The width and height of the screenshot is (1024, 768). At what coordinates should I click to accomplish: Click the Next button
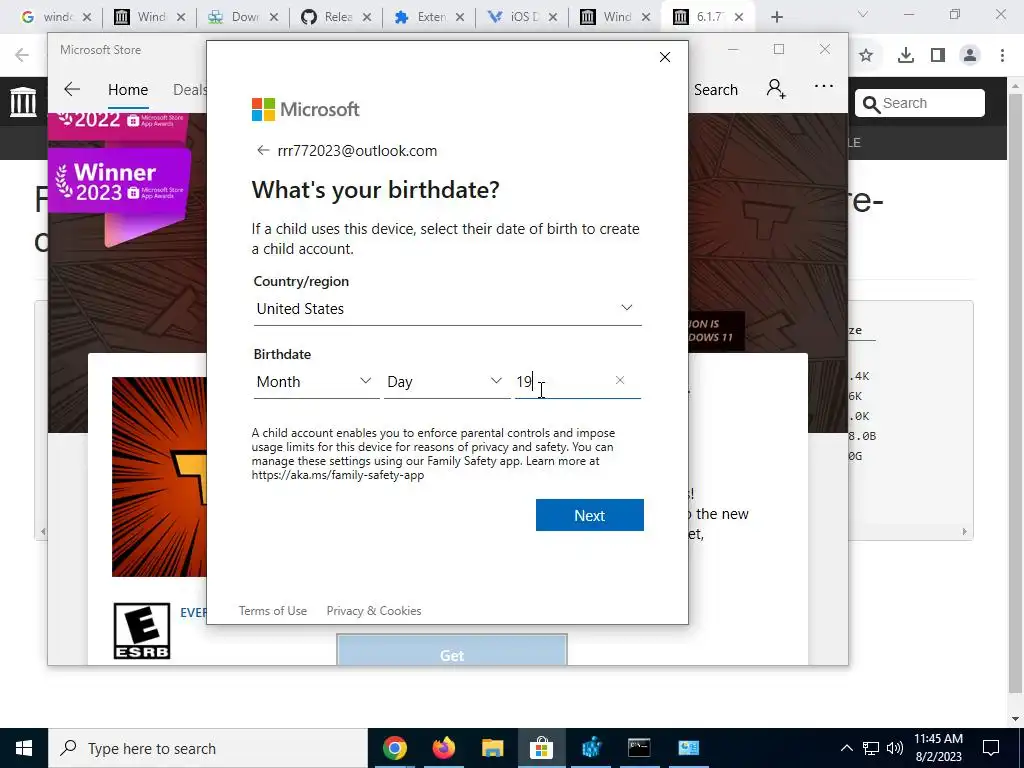(x=590, y=515)
